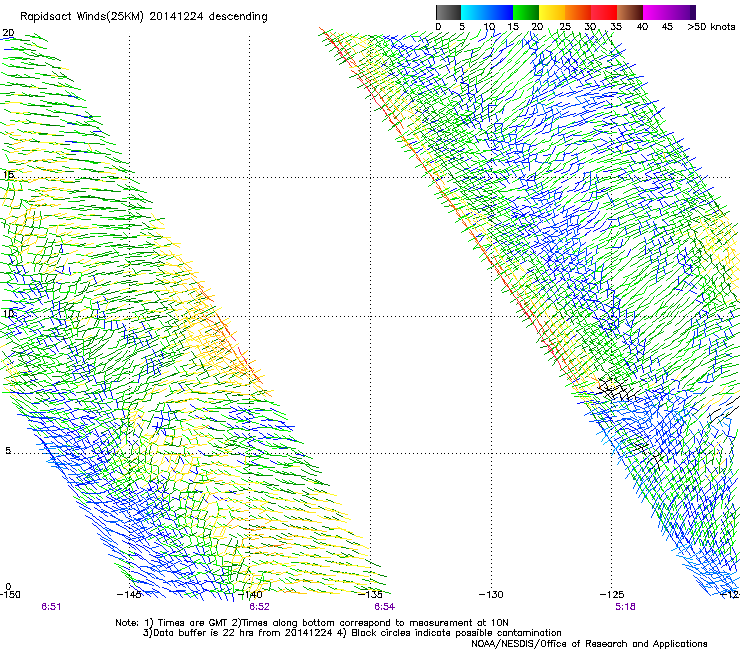Image resolution: width=740 pixels, height=650 pixels.
Task: Click the longitude -150 axis label
Action: coord(10,595)
